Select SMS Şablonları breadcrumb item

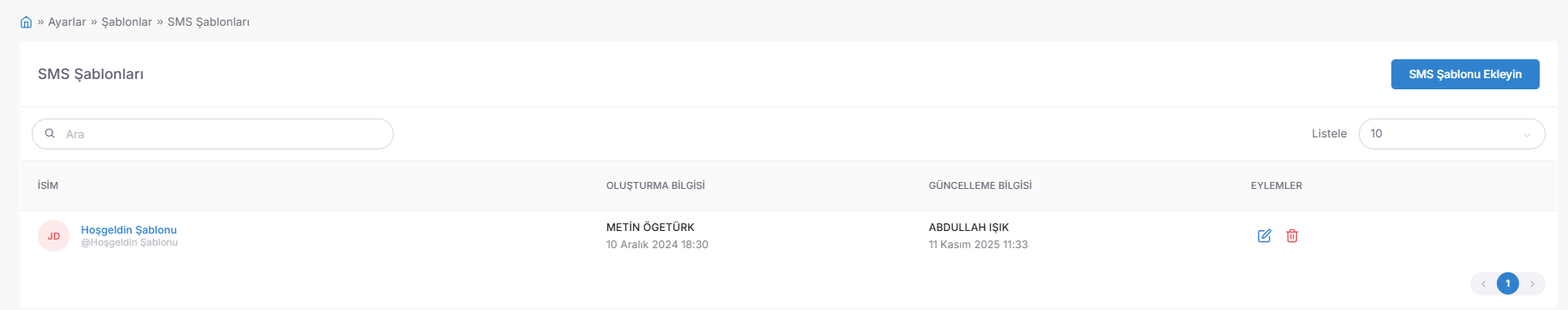(208, 22)
